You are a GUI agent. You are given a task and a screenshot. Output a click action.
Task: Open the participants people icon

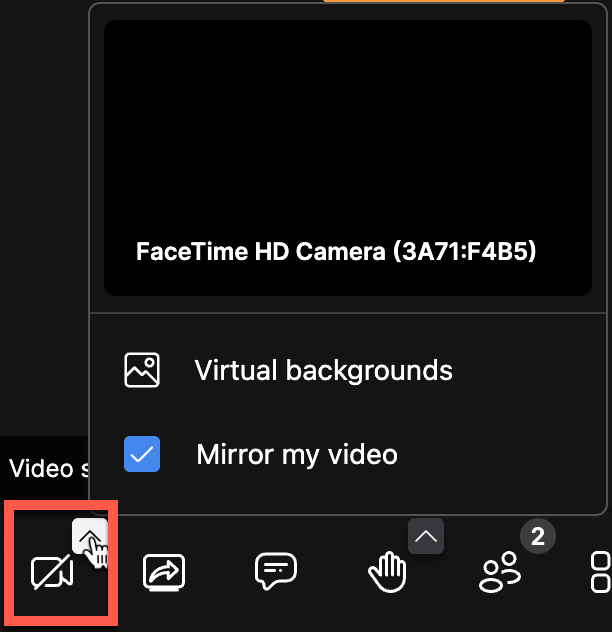coord(500,572)
